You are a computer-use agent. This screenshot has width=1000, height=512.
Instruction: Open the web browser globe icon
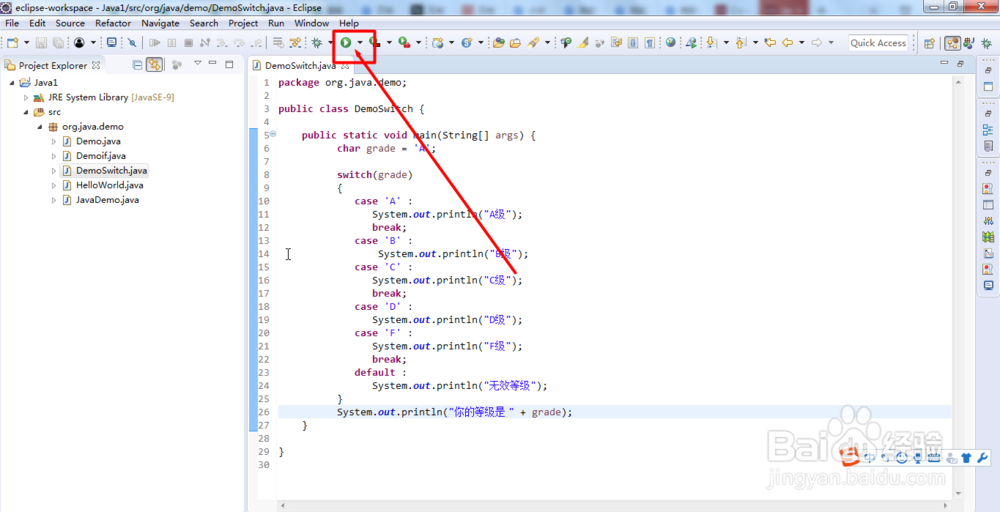[x=670, y=43]
